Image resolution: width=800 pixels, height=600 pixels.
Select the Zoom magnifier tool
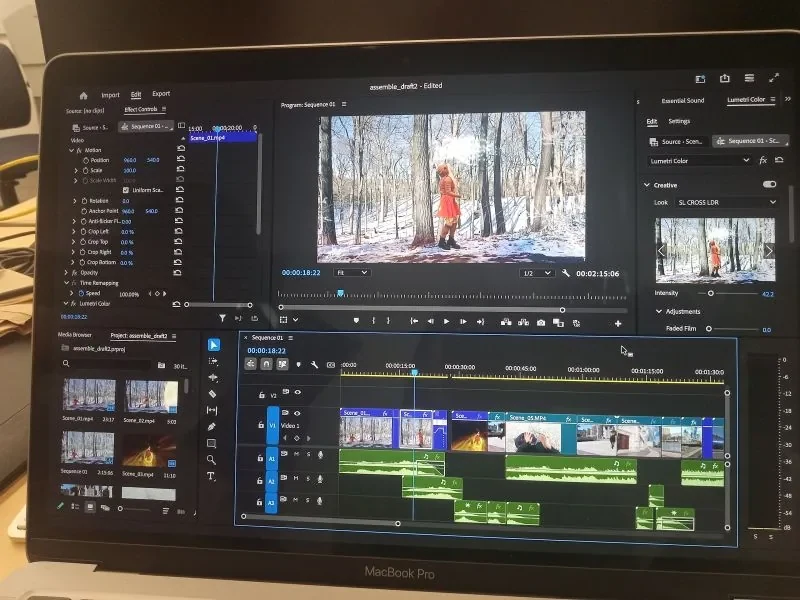click(211, 460)
